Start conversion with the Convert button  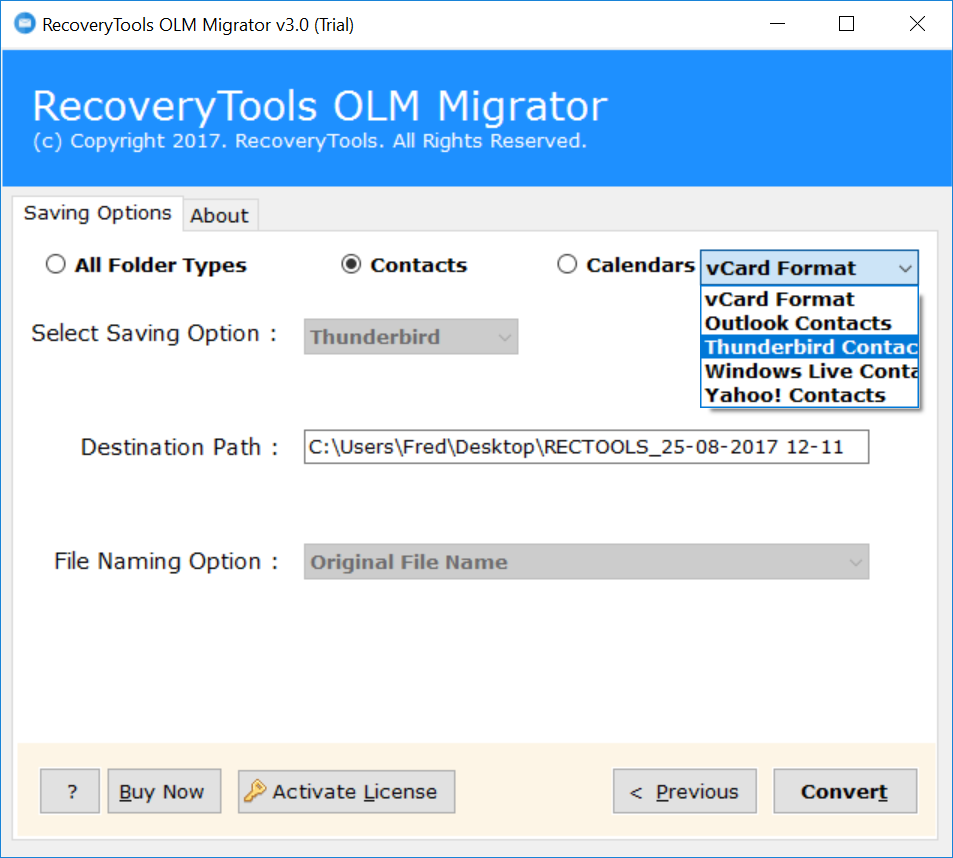click(845, 791)
